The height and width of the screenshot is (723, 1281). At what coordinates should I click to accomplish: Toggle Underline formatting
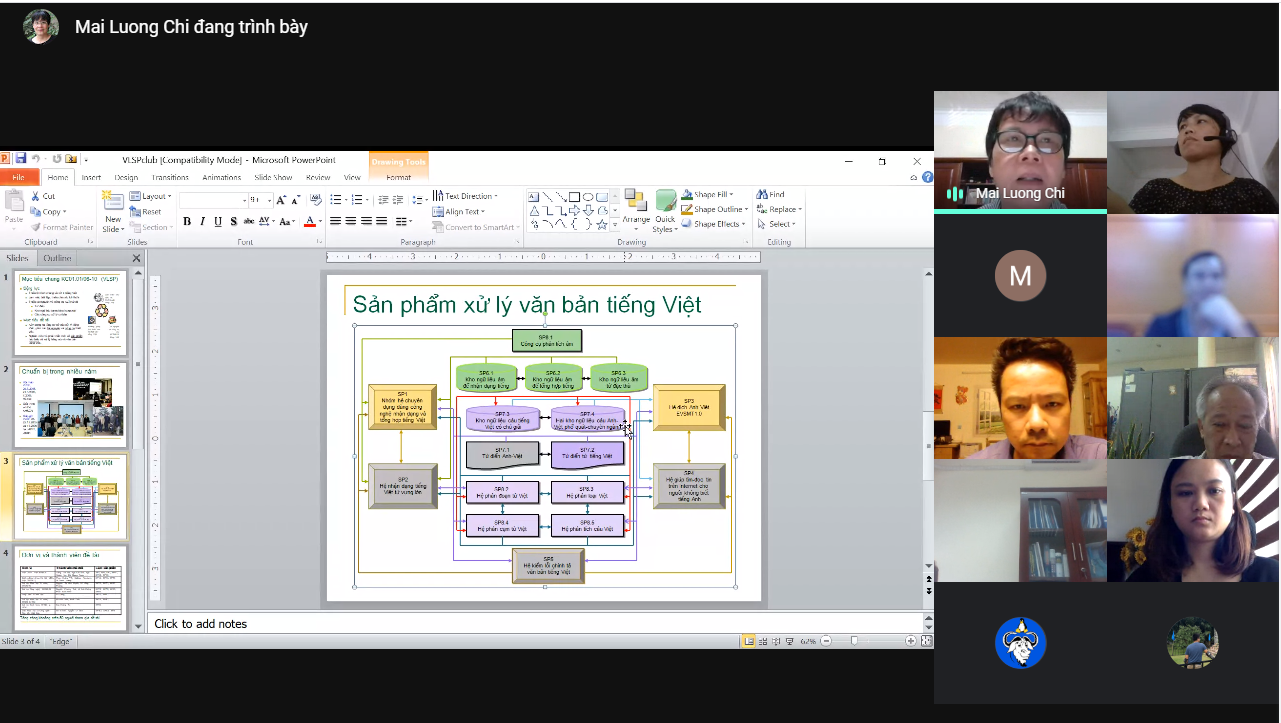click(217, 222)
